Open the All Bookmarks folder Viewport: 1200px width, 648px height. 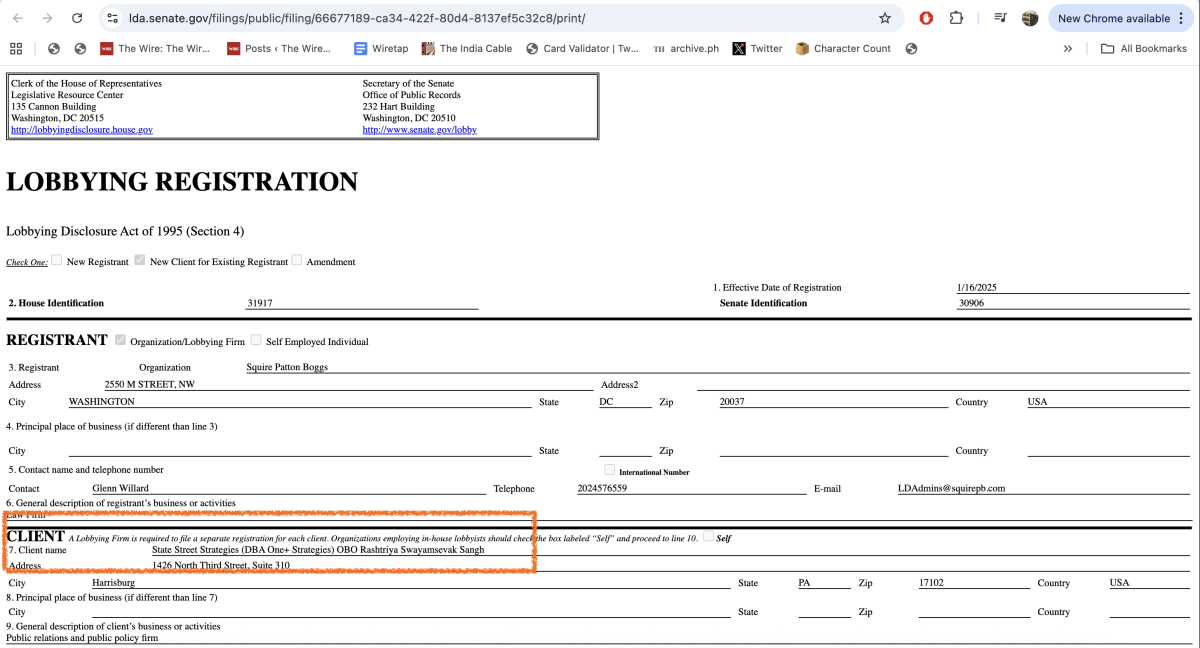(1143, 48)
